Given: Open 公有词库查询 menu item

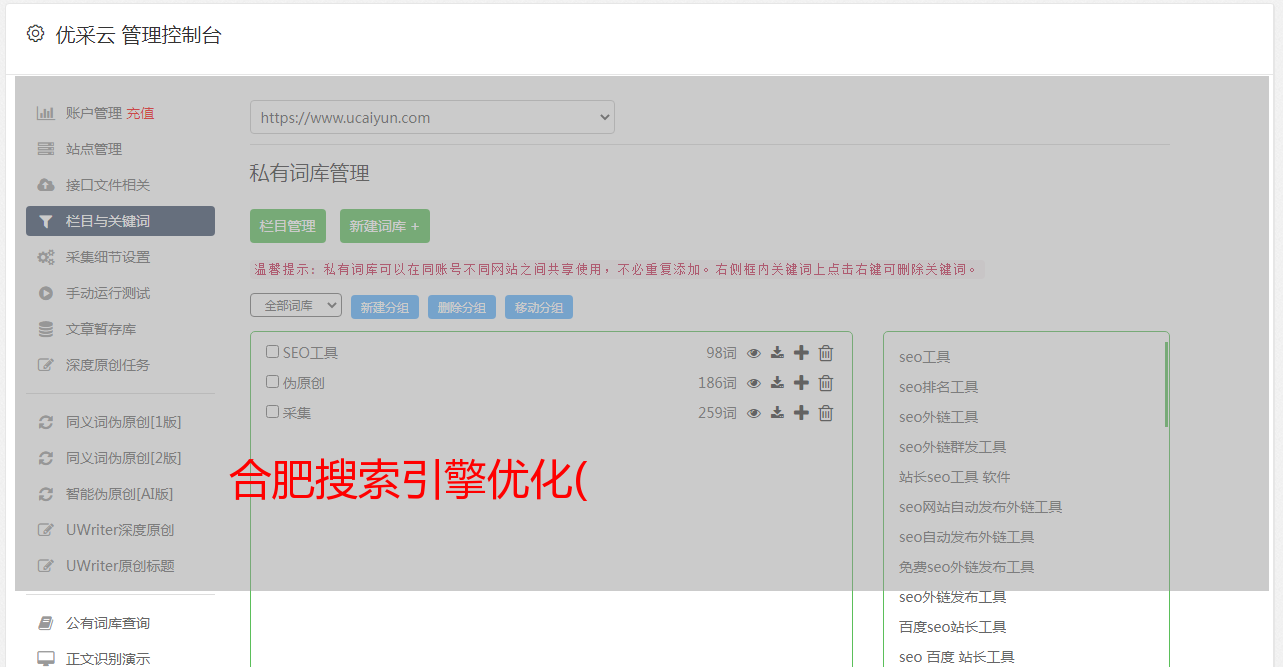Looking at the screenshot, I should tap(108, 623).
